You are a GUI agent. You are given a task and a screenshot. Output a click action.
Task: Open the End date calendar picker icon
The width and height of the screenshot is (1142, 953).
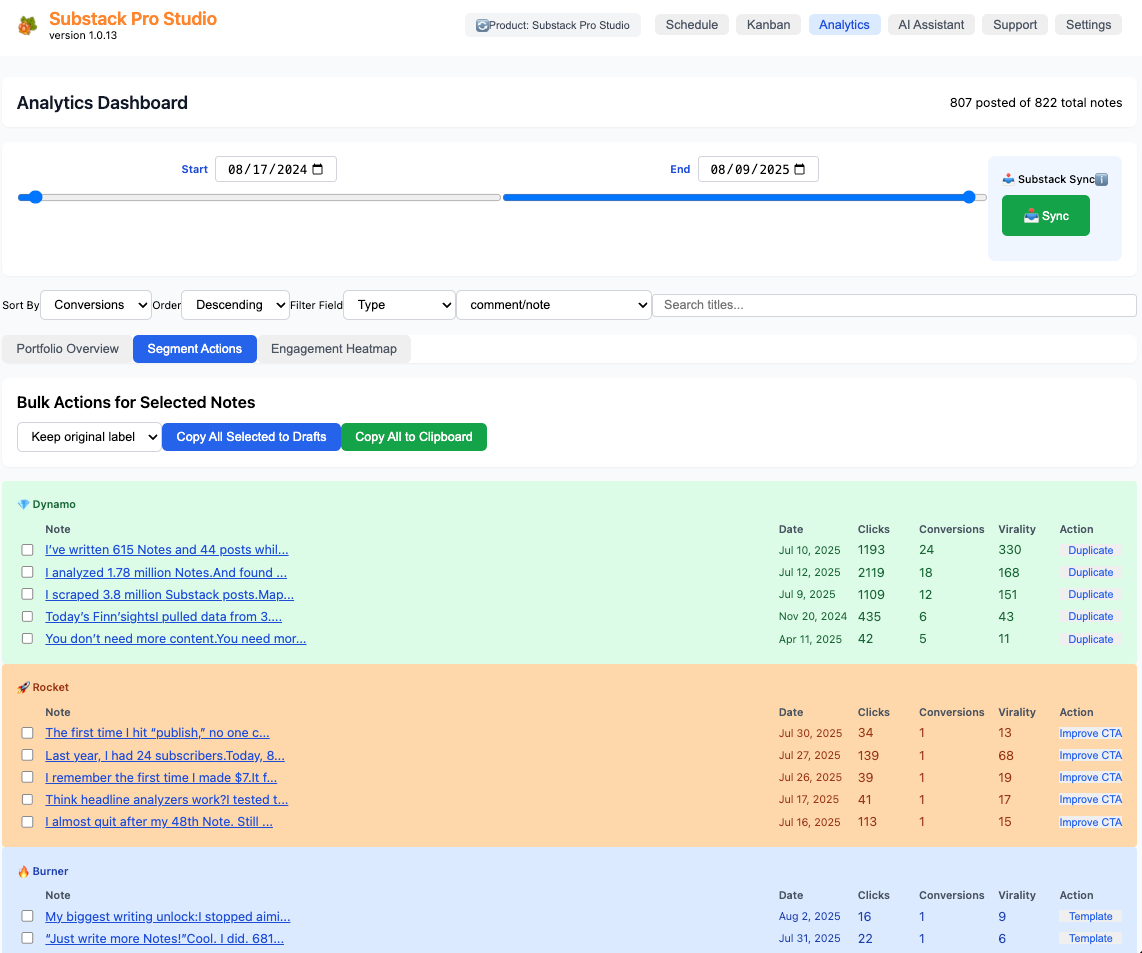point(800,169)
